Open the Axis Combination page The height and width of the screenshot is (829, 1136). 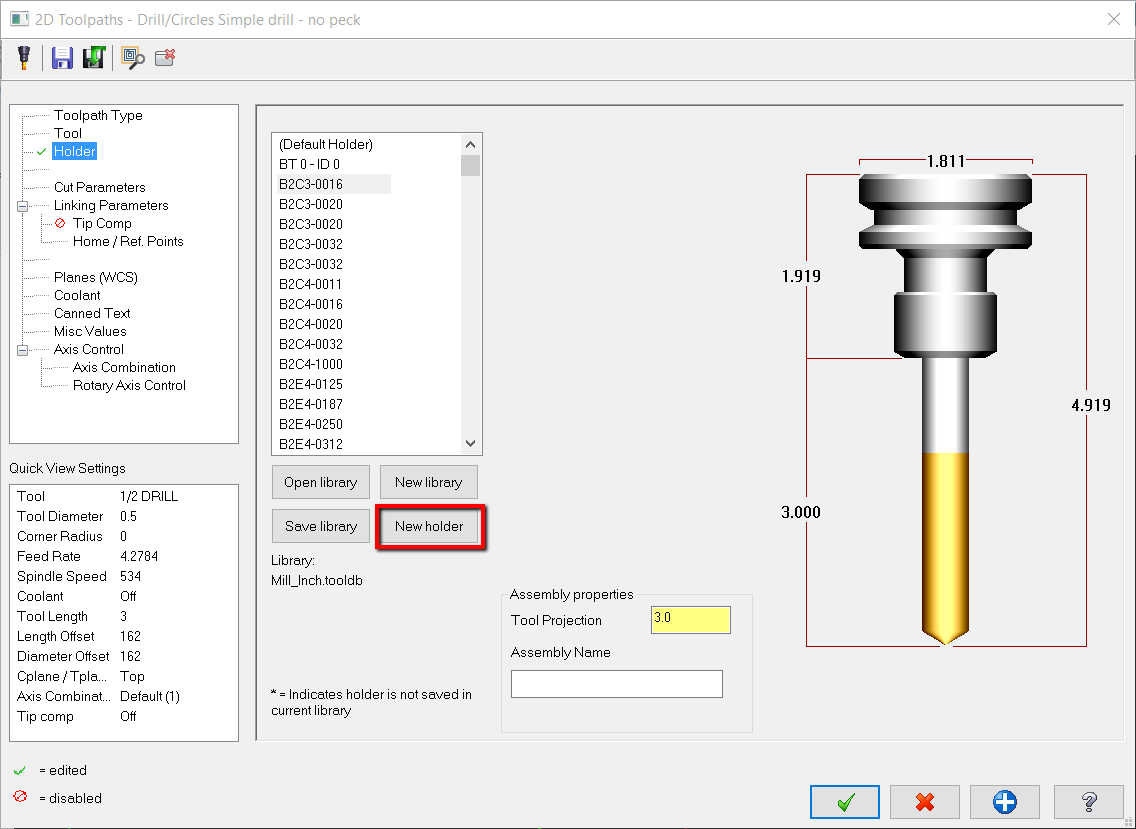(124, 367)
